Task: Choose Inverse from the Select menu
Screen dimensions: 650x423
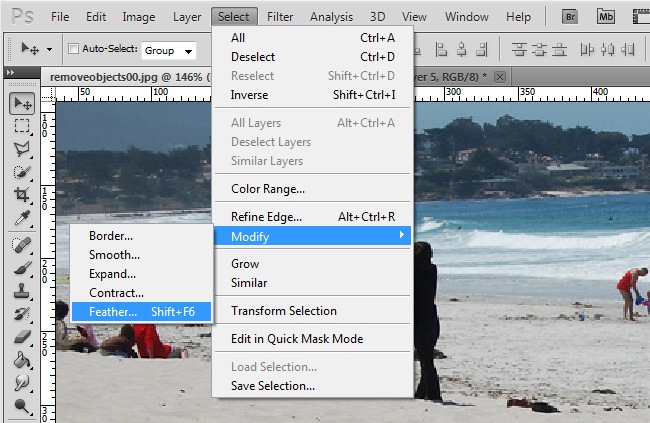Action: pos(249,95)
